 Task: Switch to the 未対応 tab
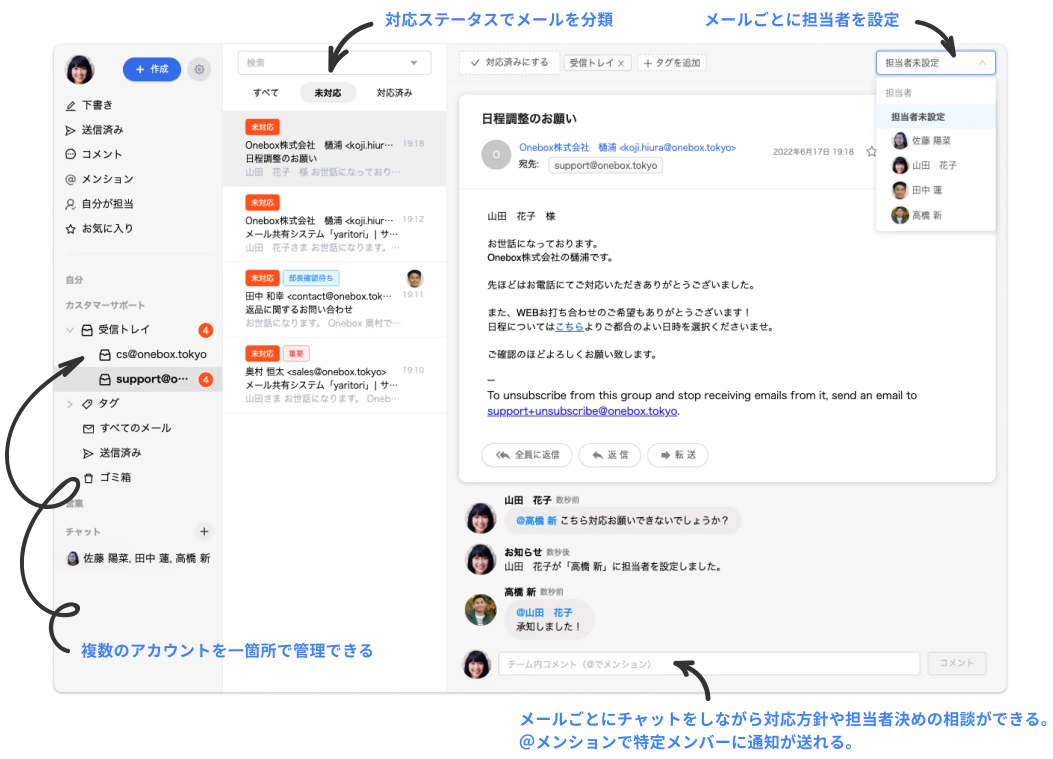(x=328, y=93)
